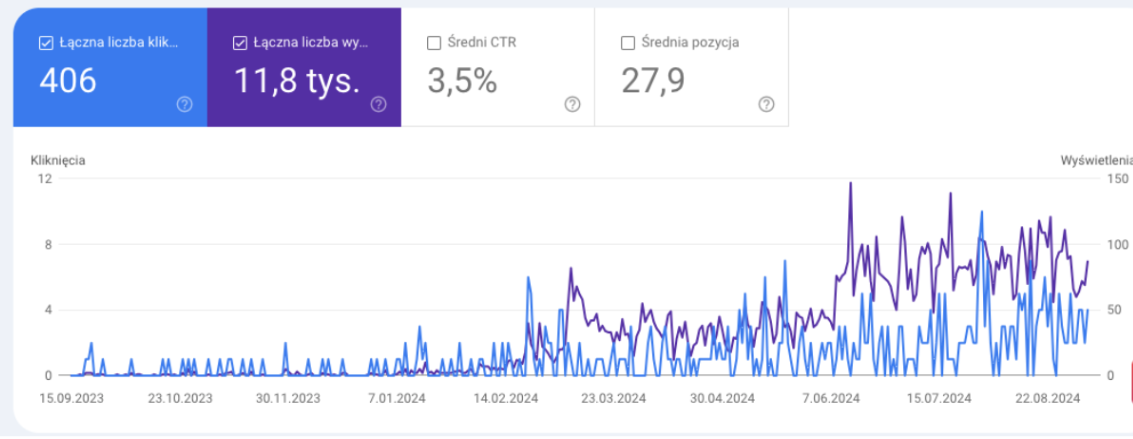Screen dimensions: 1133x439
Task: Open help icon on total clicks card
Action: tap(184, 104)
